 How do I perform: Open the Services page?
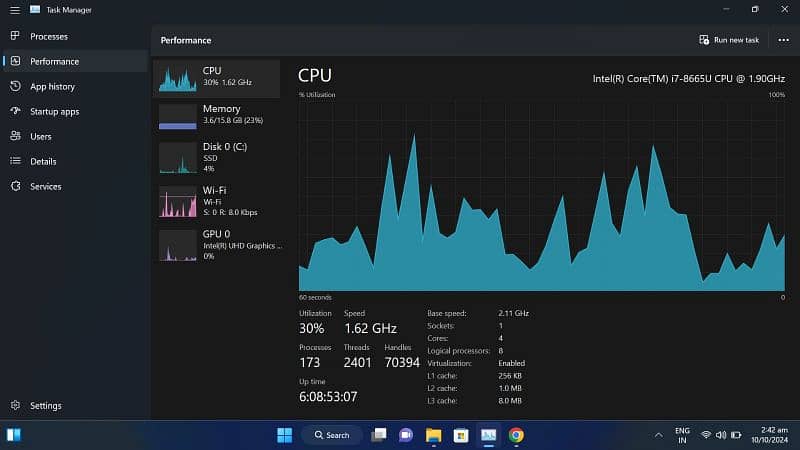click(45, 186)
